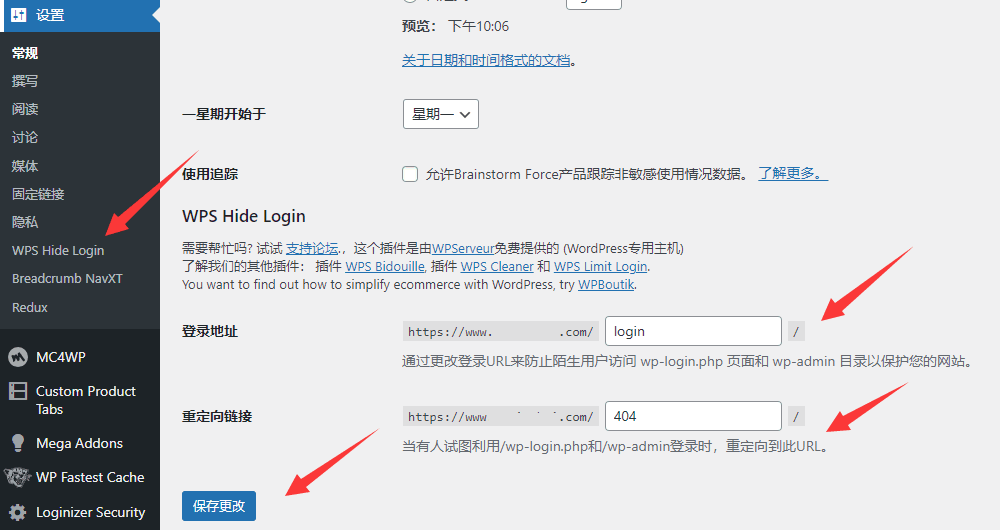Click the Custom Product Tabs icon
This screenshot has height=530, width=1000.
coord(18,391)
